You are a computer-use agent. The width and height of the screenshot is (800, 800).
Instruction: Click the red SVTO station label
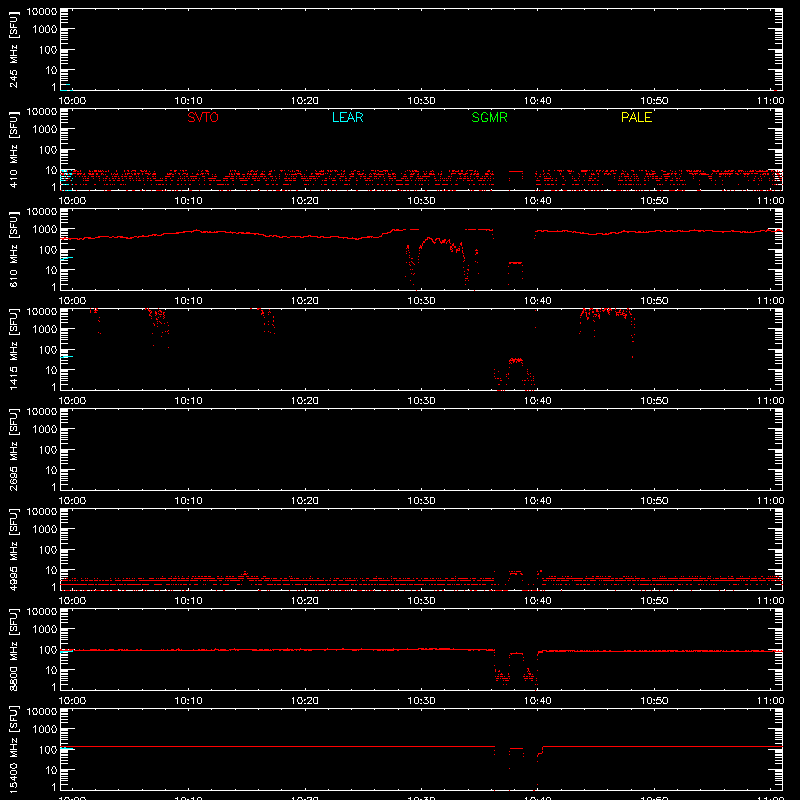click(x=203, y=117)
